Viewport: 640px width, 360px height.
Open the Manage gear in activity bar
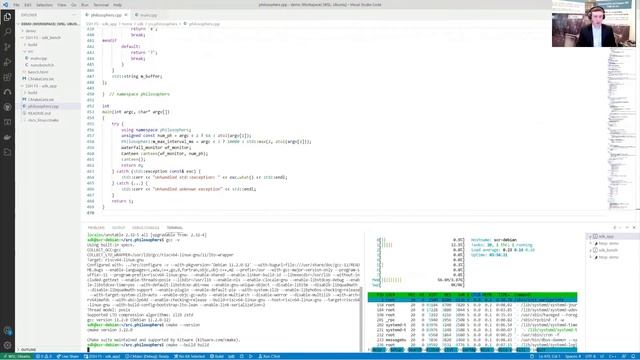coord(7,345)
